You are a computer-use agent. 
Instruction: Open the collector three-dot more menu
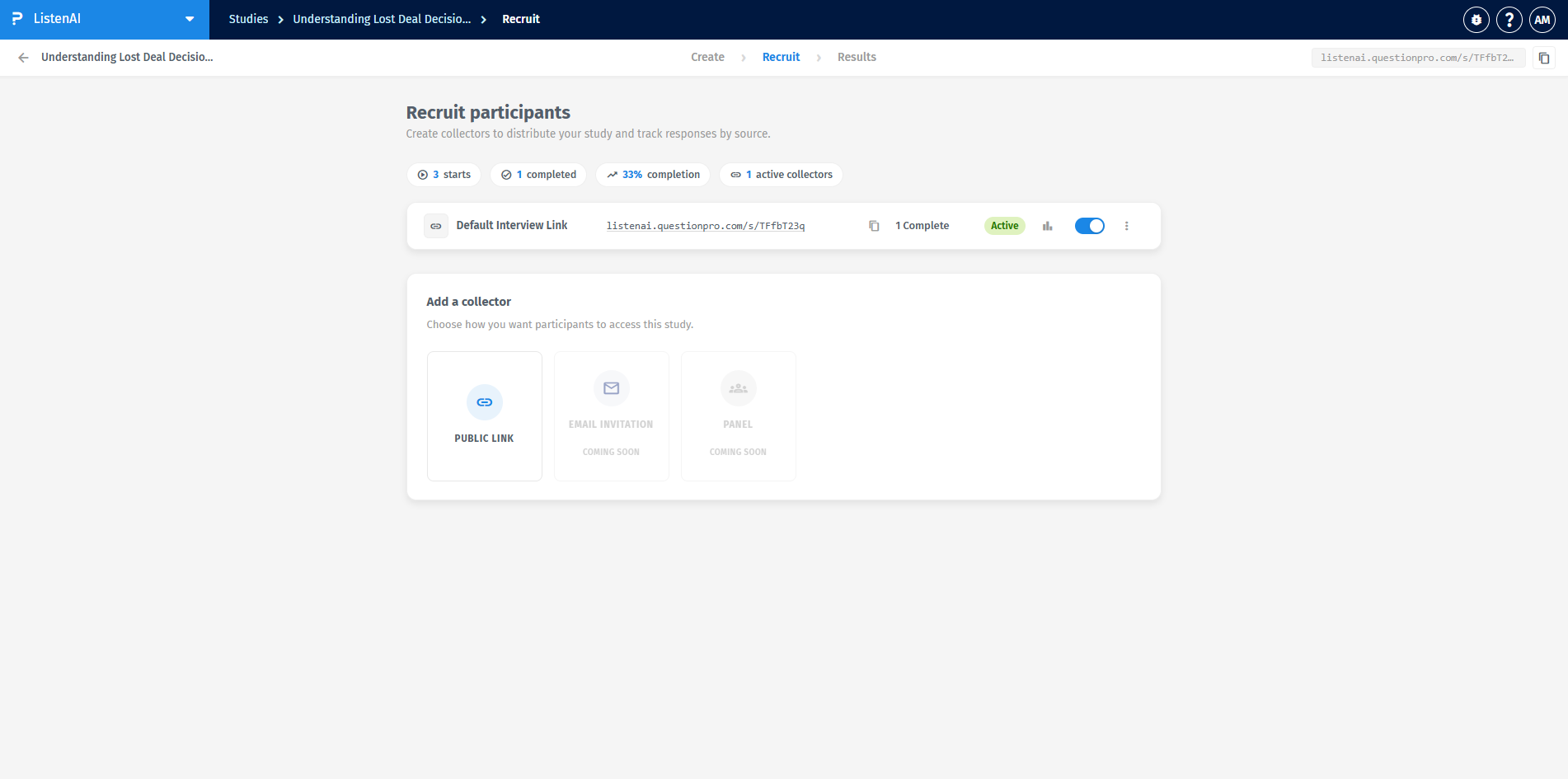pyautogui.click(x=1127, y=226)
